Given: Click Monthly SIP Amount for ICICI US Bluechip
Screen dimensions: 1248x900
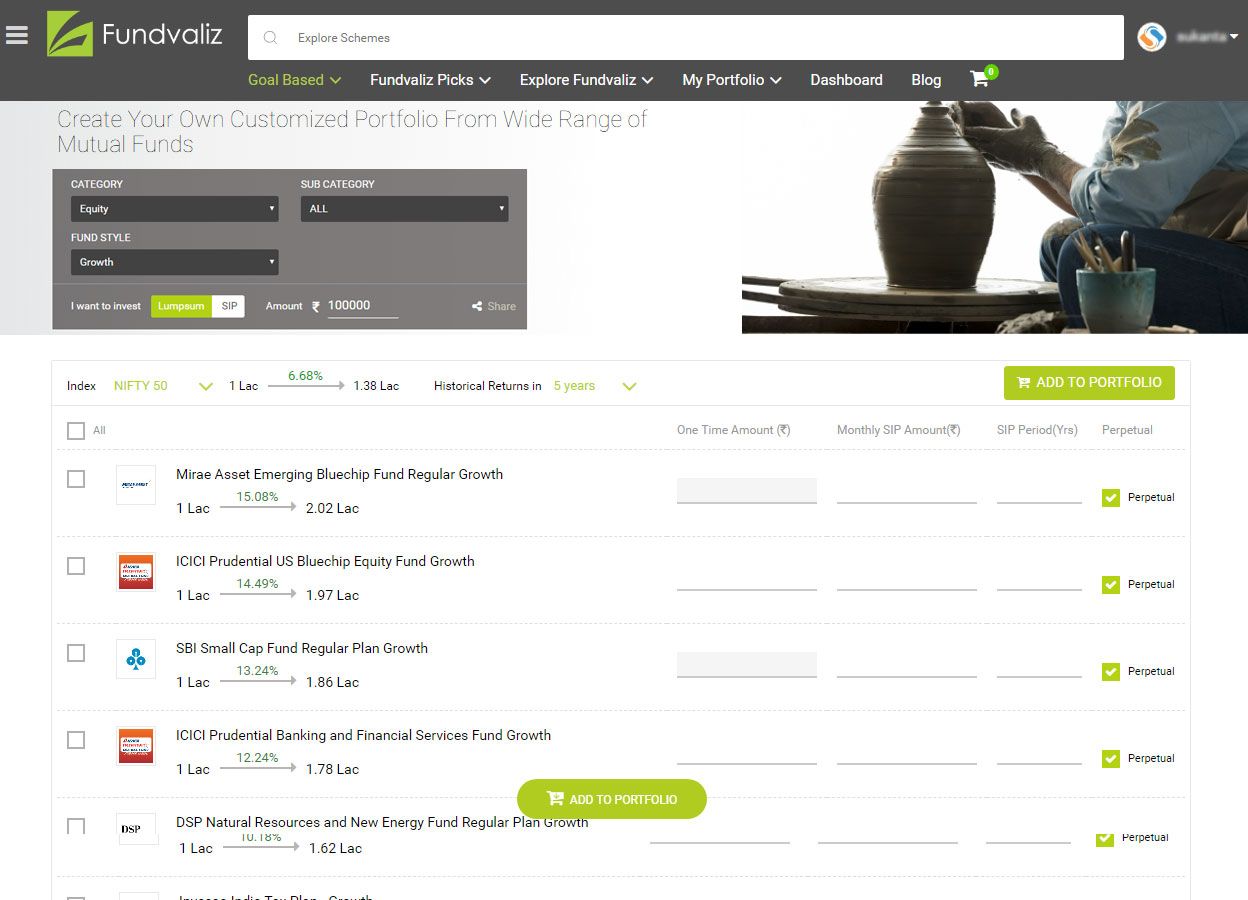Looking at the screenshot, I should click(907, 578).
